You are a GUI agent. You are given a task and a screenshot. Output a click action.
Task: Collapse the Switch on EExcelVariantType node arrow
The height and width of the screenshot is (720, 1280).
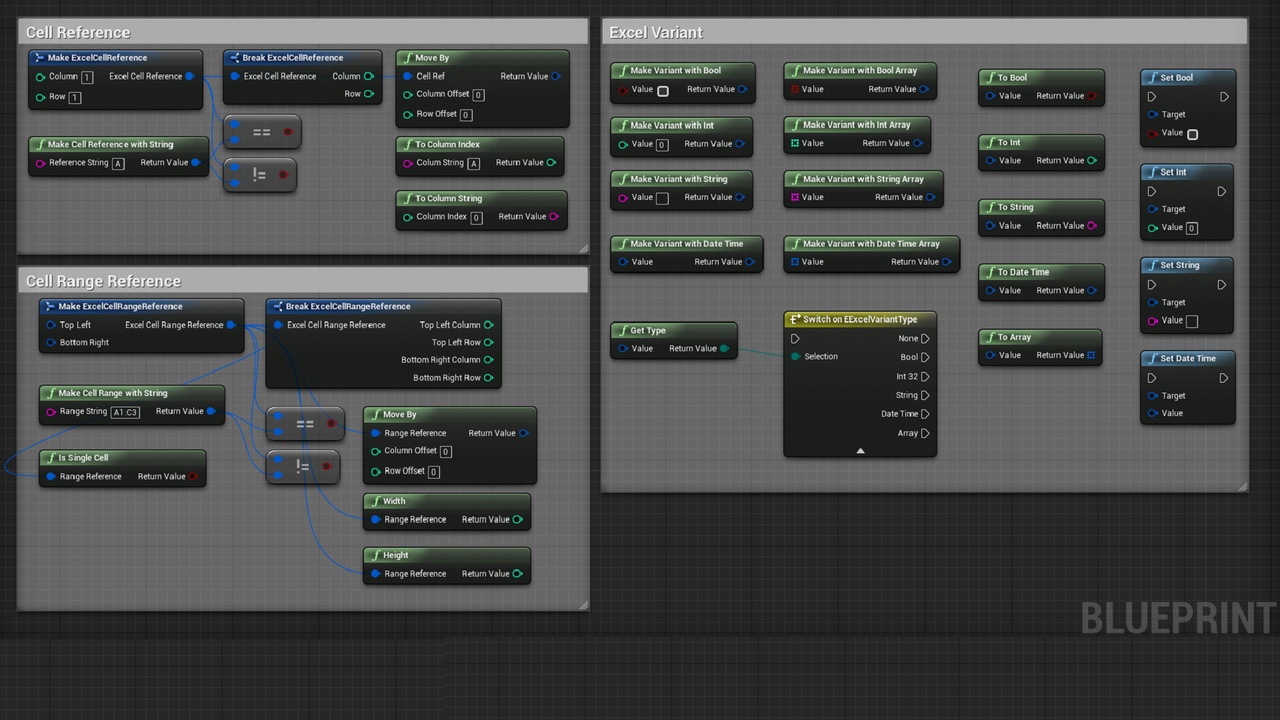click(860, 451)
